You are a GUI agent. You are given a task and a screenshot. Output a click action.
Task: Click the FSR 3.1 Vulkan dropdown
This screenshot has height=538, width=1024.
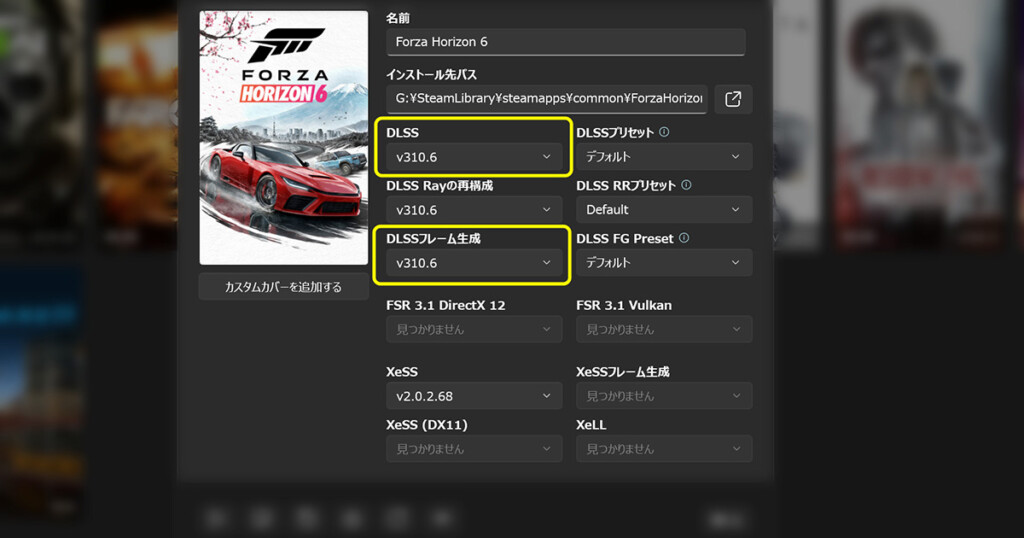tap(664, 329)
